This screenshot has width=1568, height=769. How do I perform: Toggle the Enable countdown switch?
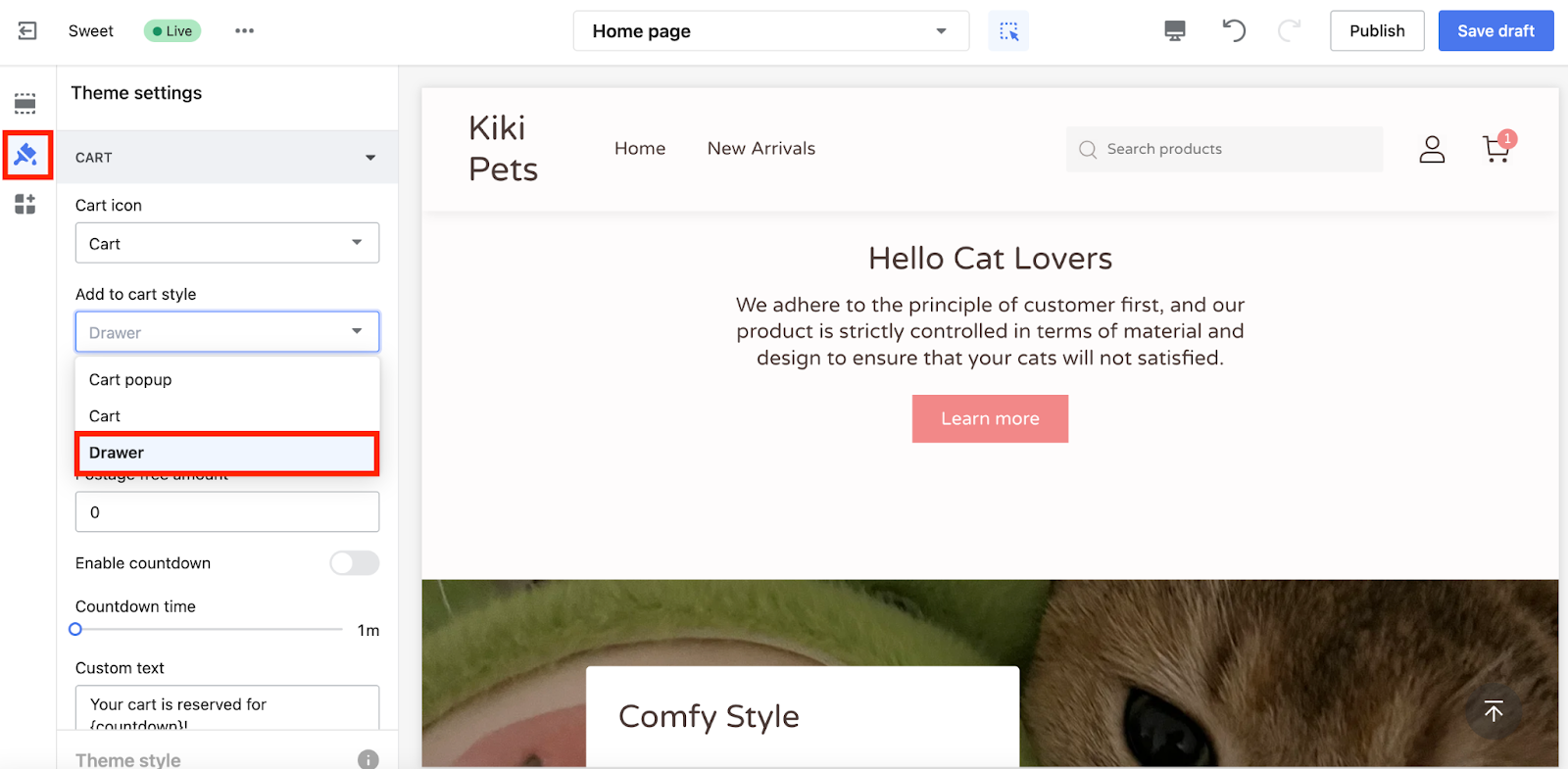354,563
